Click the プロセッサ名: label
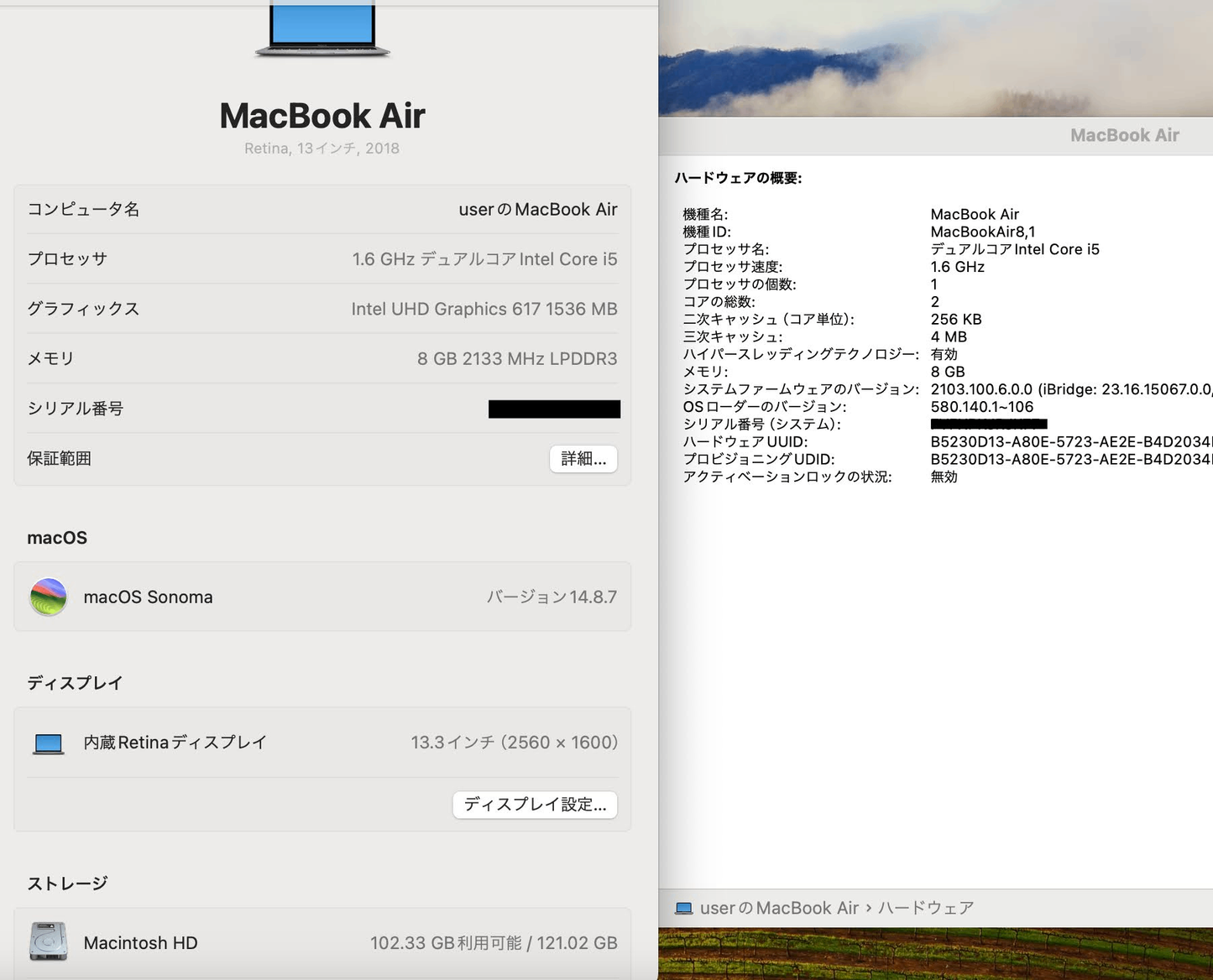 click(x=725, y=249)
